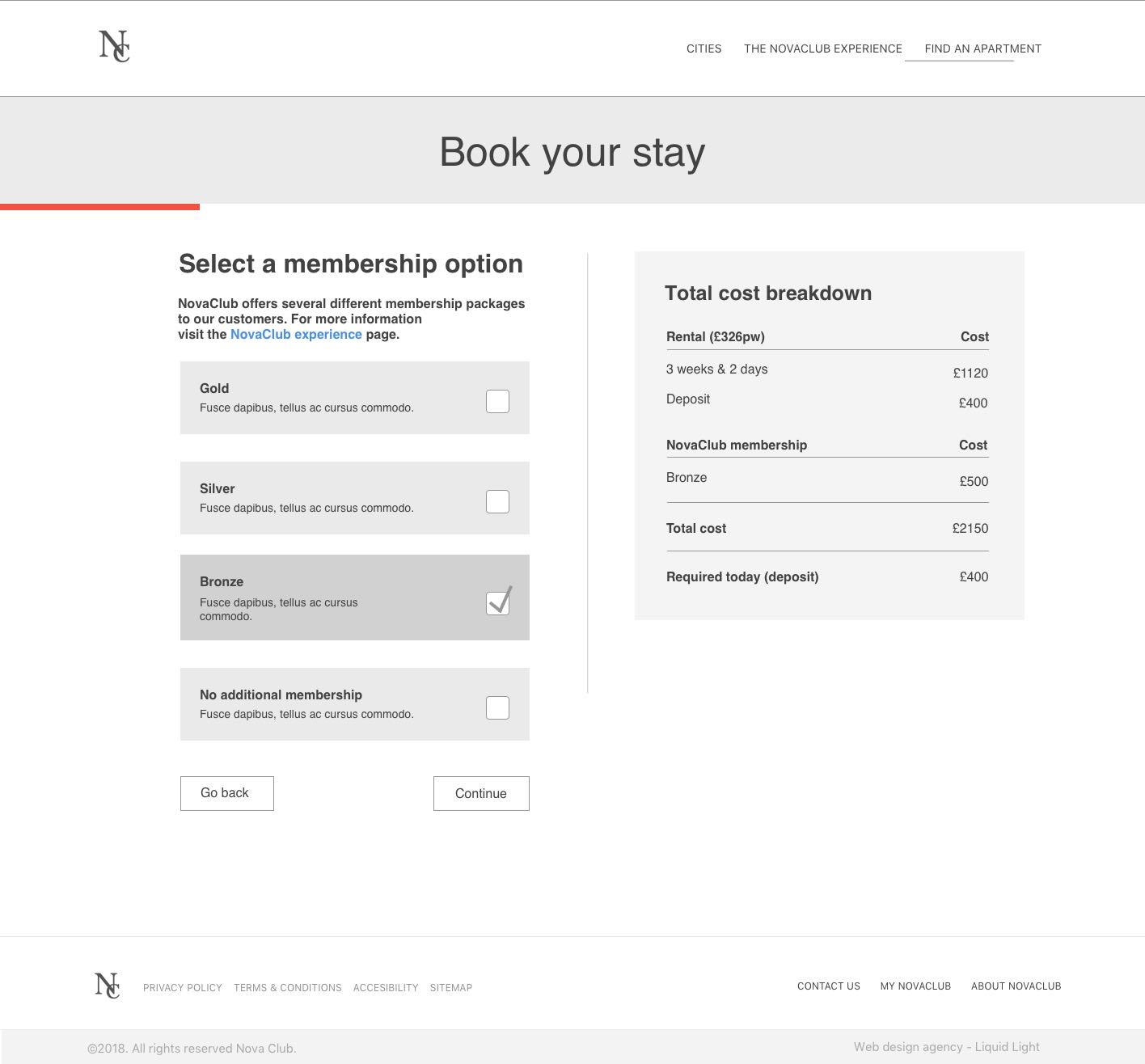The height and width of the screenshot is (1064, 1145).
Task: Open Find an Apartment in navigation
Action: [x=982, y=49]
